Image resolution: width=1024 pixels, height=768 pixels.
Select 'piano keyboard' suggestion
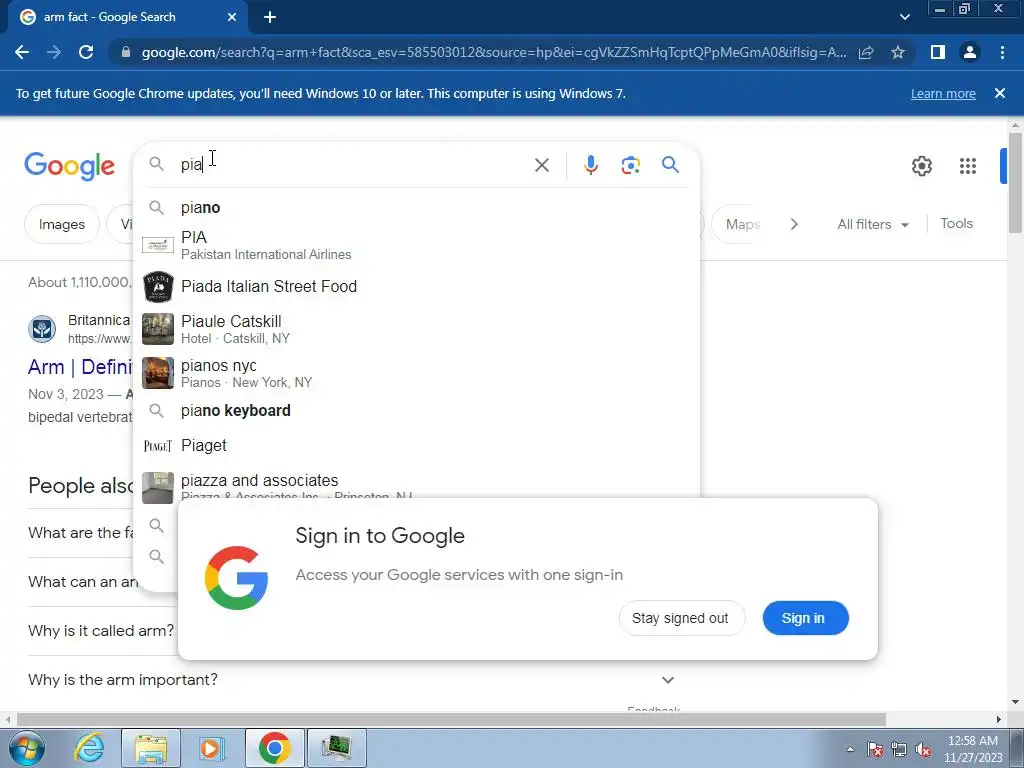pos(416,411)
